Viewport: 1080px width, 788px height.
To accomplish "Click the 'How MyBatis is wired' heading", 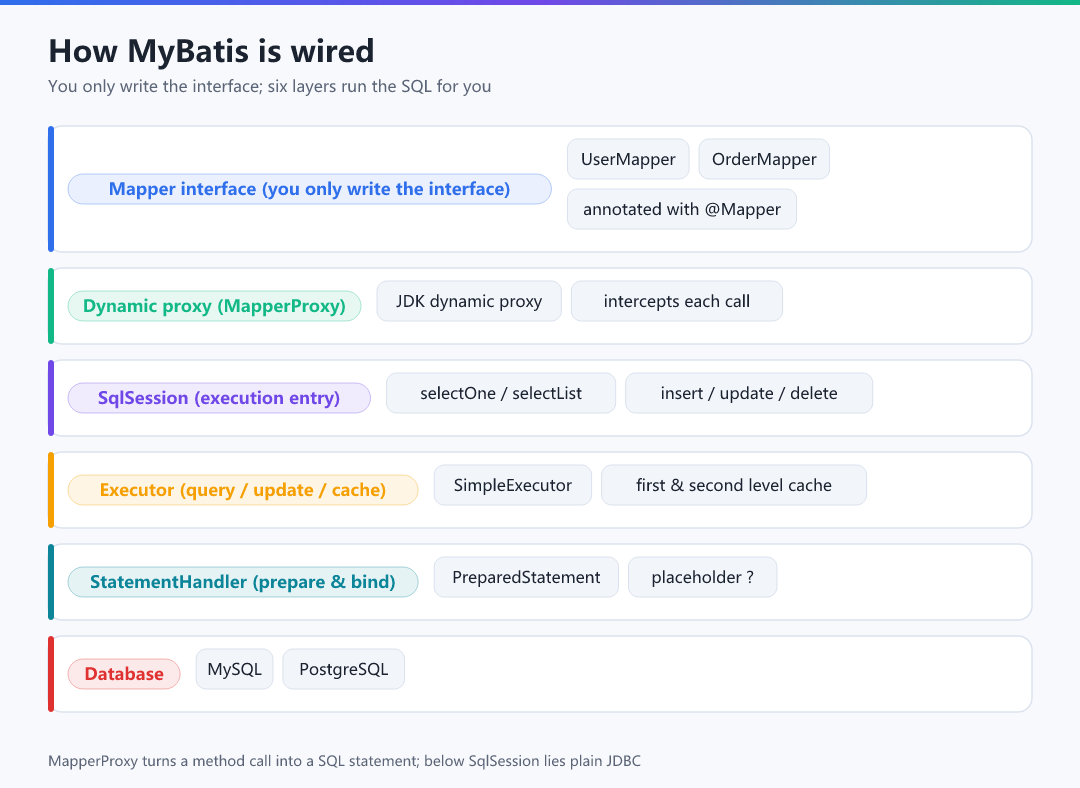I will [211, 51].
